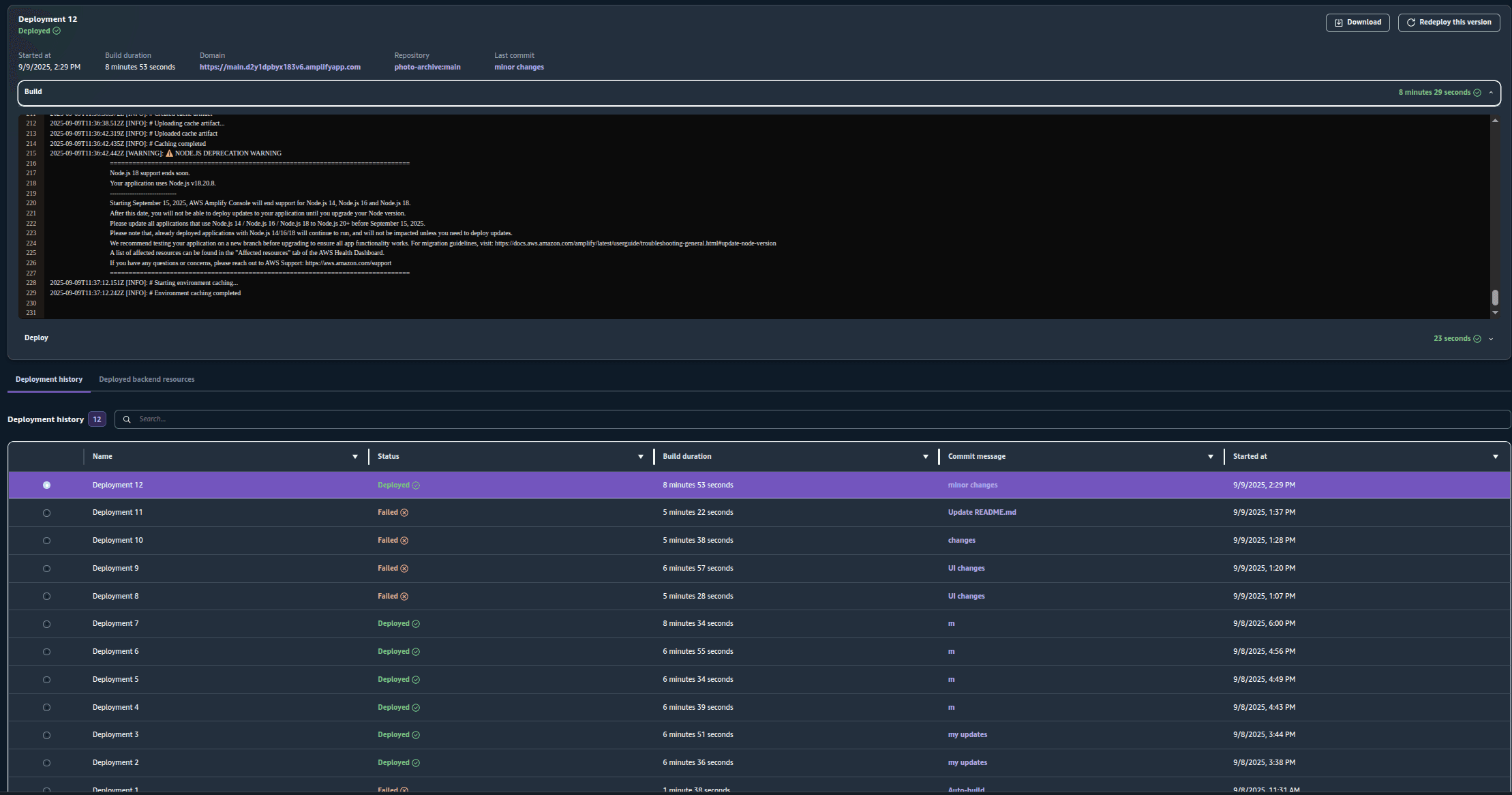Click the log scroll-up arrow icon
The image size is (1512, 795).
(1495, 121)
